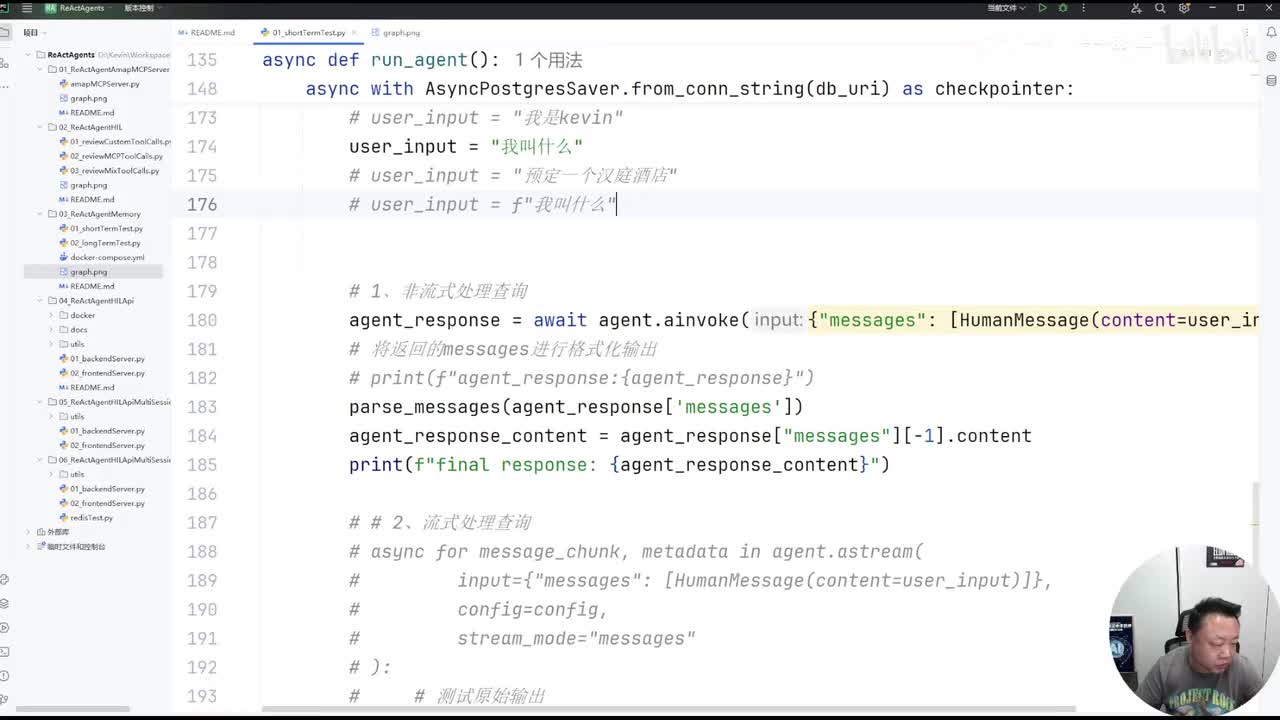This screenshot has height=720, width=1280.
Task: Open the Project tool window folder icon
Action: point(5,32)
